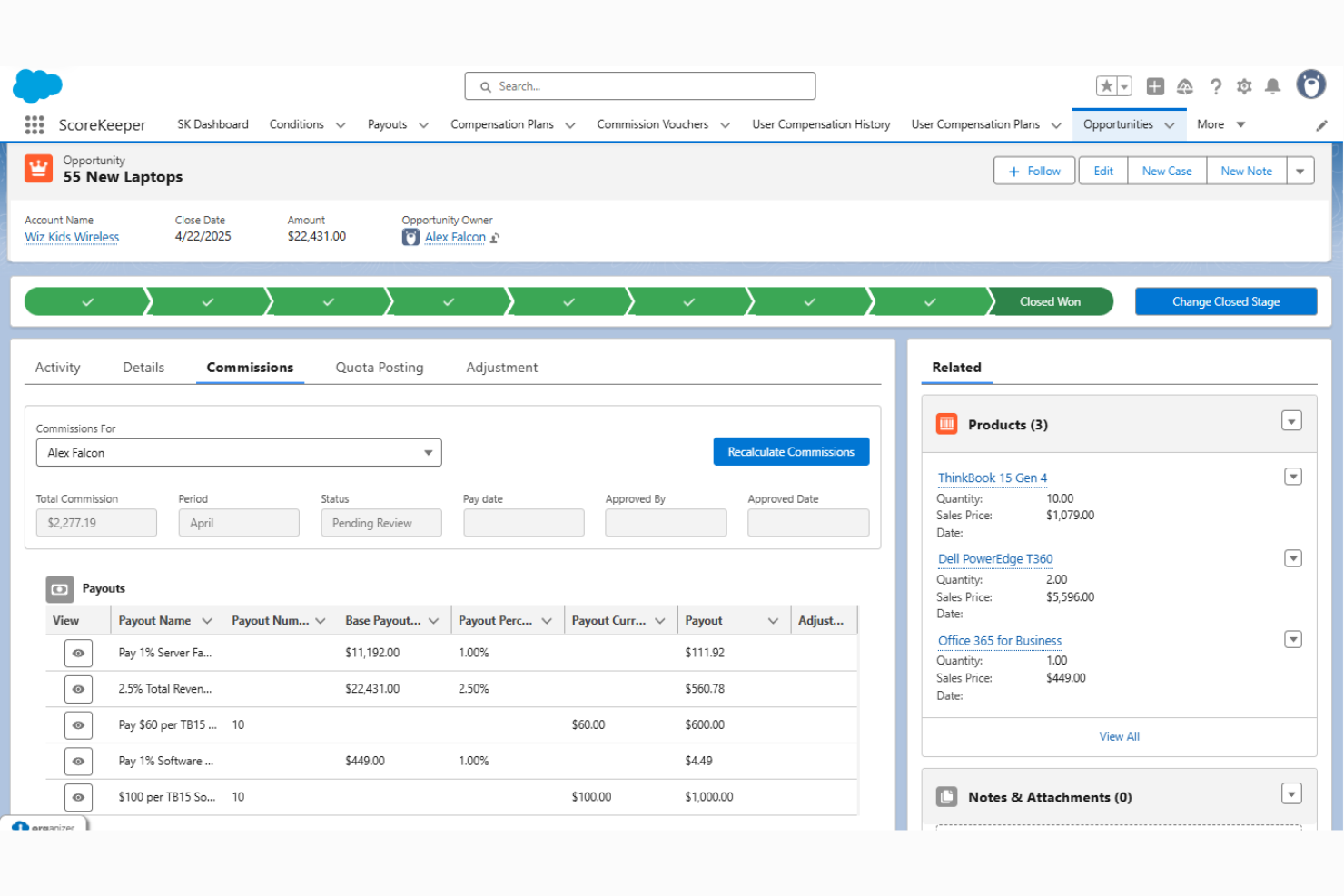Expand the ThinkBook 15 Gen 4 row actions
This screenshot has width=1344, height=896.
click(x=1293, y=476)
